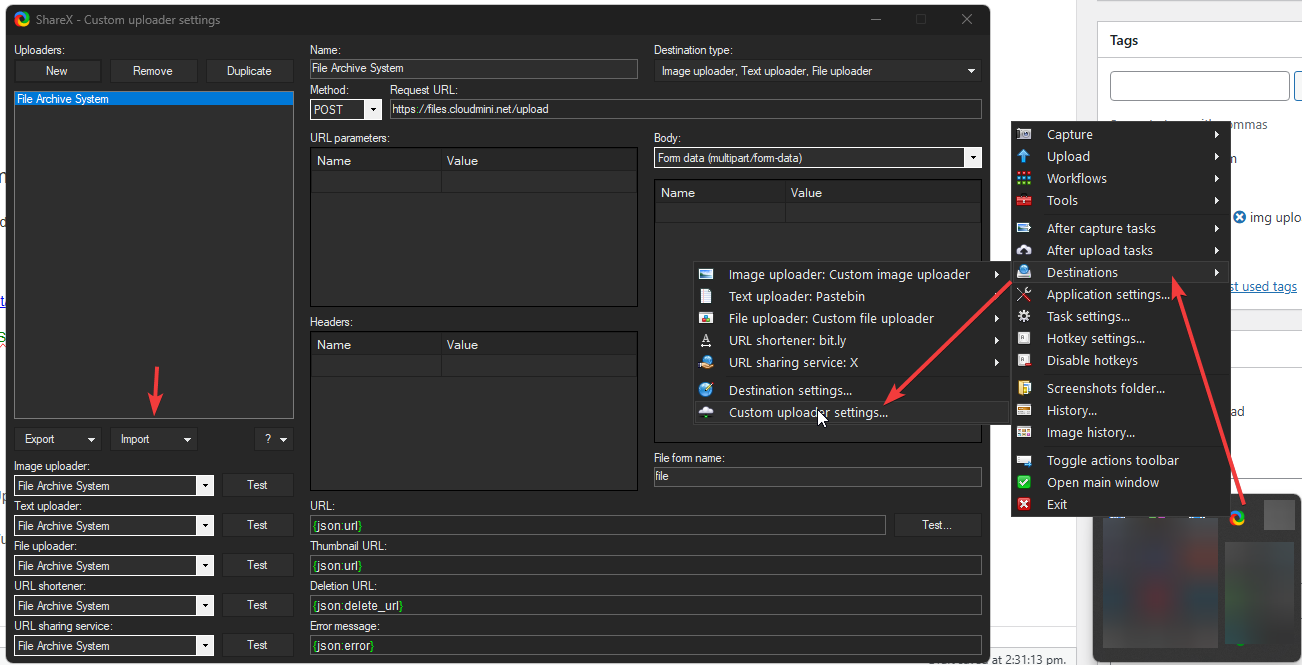1302x665 pixels.
Task: Click the Tags text box in the background page
Action: coord(1200,86)
